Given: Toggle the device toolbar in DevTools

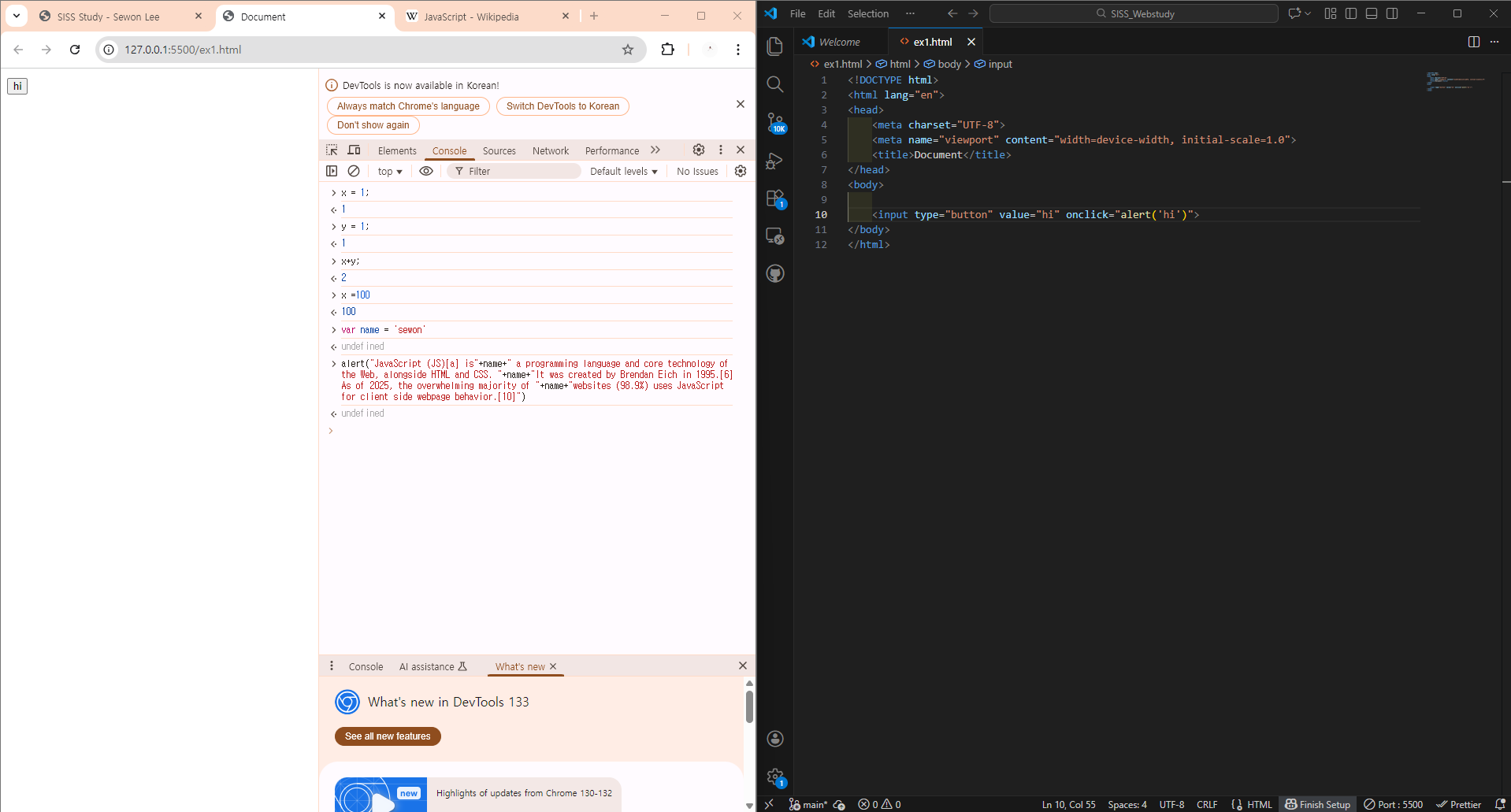Looking at the screenshot, I should (355, 150).
